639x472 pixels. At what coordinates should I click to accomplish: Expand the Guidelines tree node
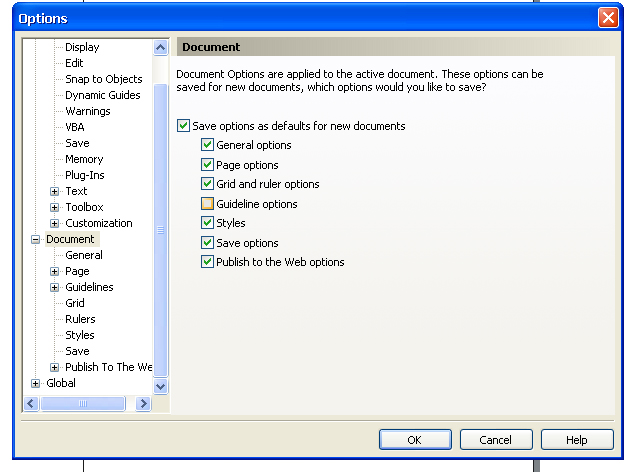(x=54, y=287)
